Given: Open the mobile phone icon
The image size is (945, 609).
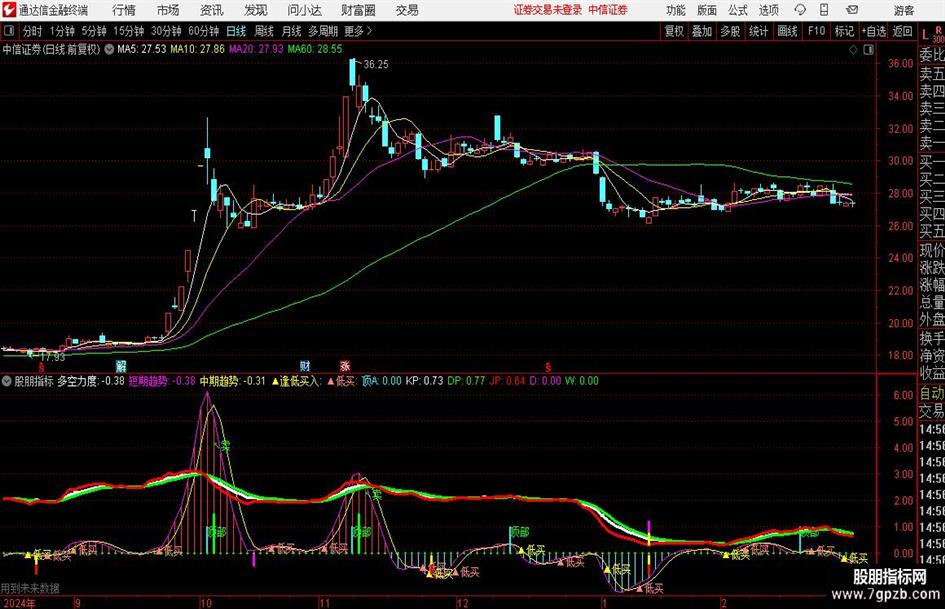Looking at the screenshot, I should (x=824, y=10).
